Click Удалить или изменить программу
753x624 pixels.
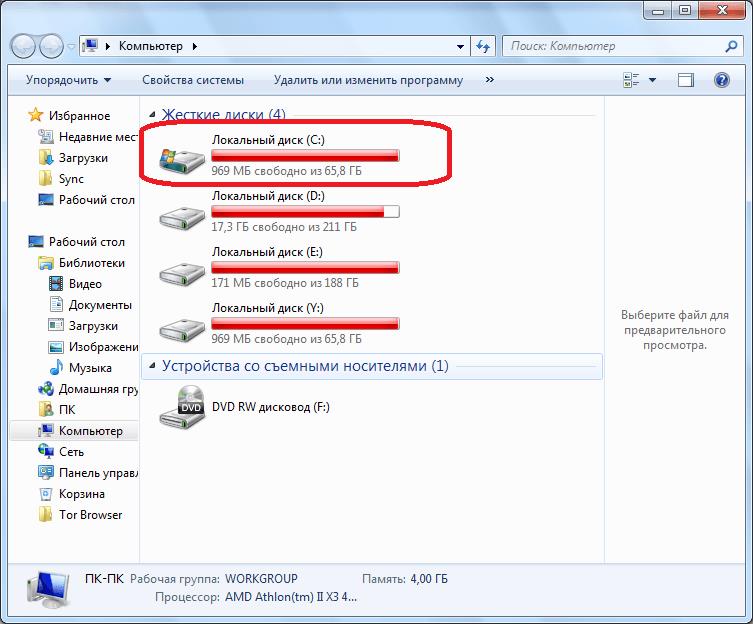(x=368, y=80)
